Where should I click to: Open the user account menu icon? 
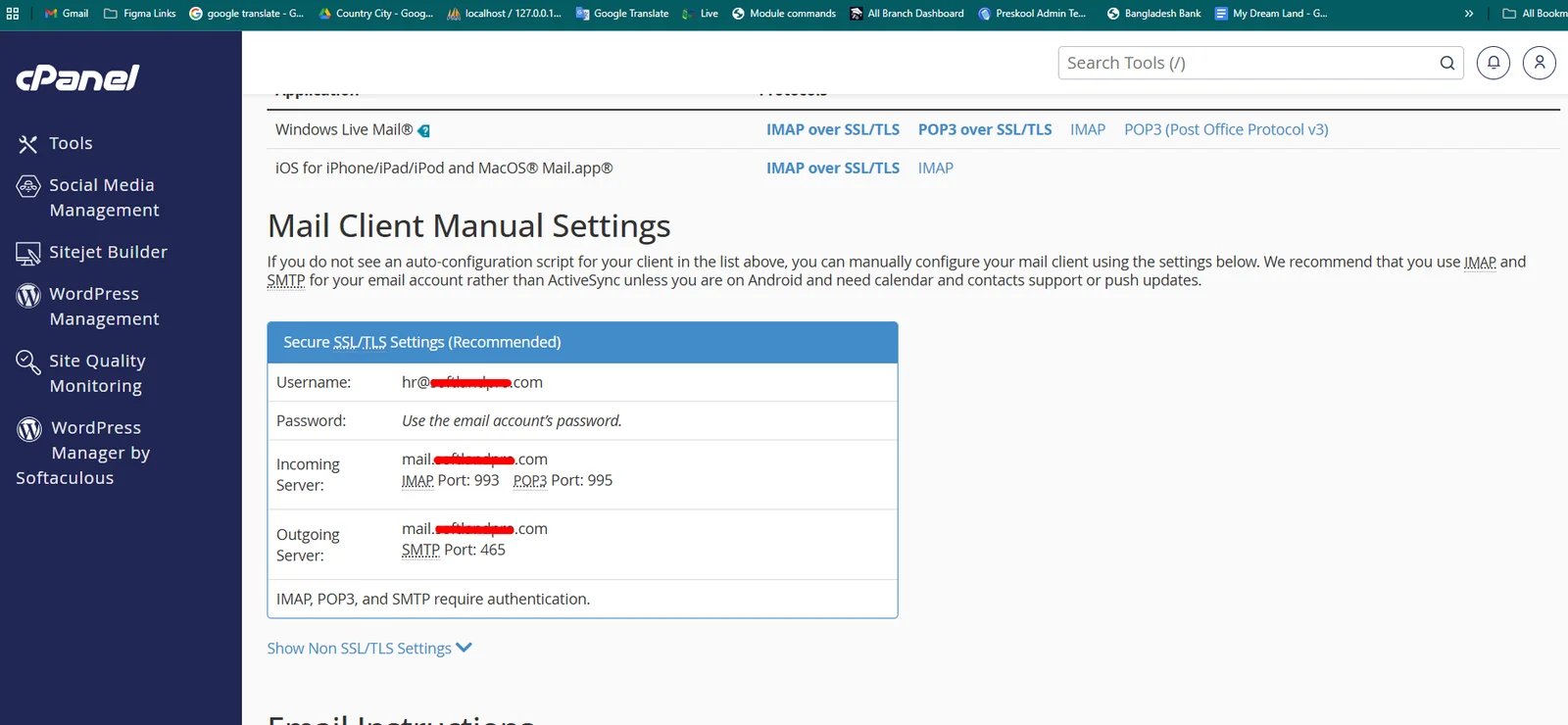(1539, 63)
